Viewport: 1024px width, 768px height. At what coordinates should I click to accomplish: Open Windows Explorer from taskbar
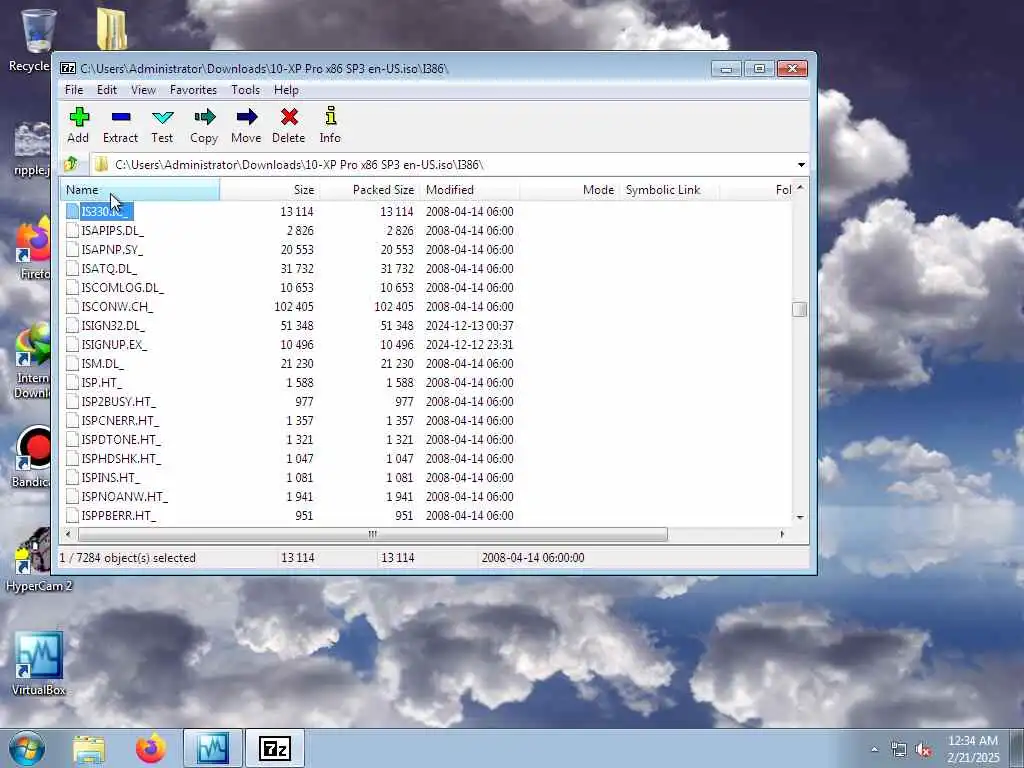pos(89,748)
